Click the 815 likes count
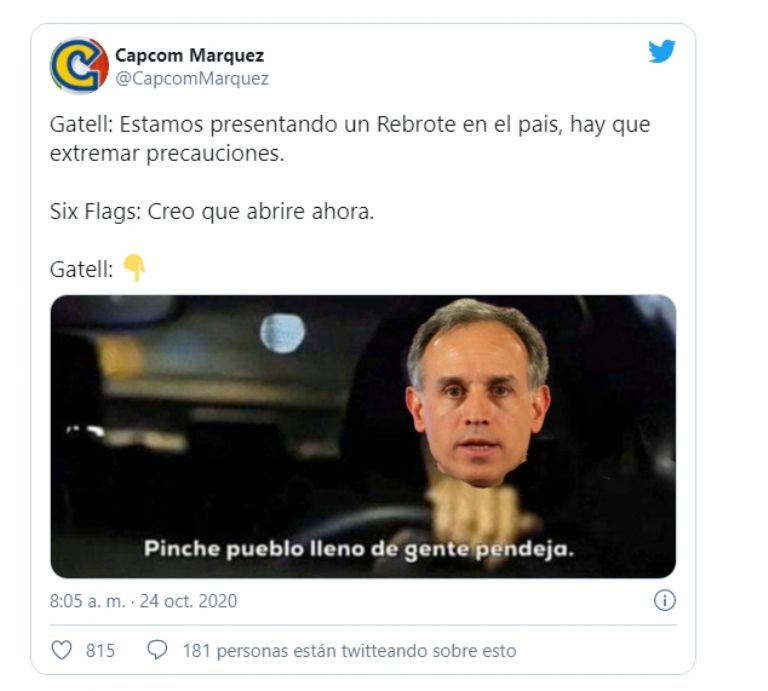 [x=100, y=651]
